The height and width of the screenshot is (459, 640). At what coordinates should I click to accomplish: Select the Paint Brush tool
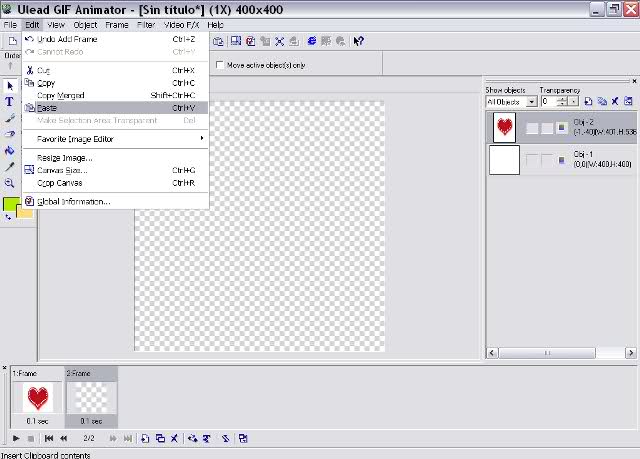tap(10, 118)
